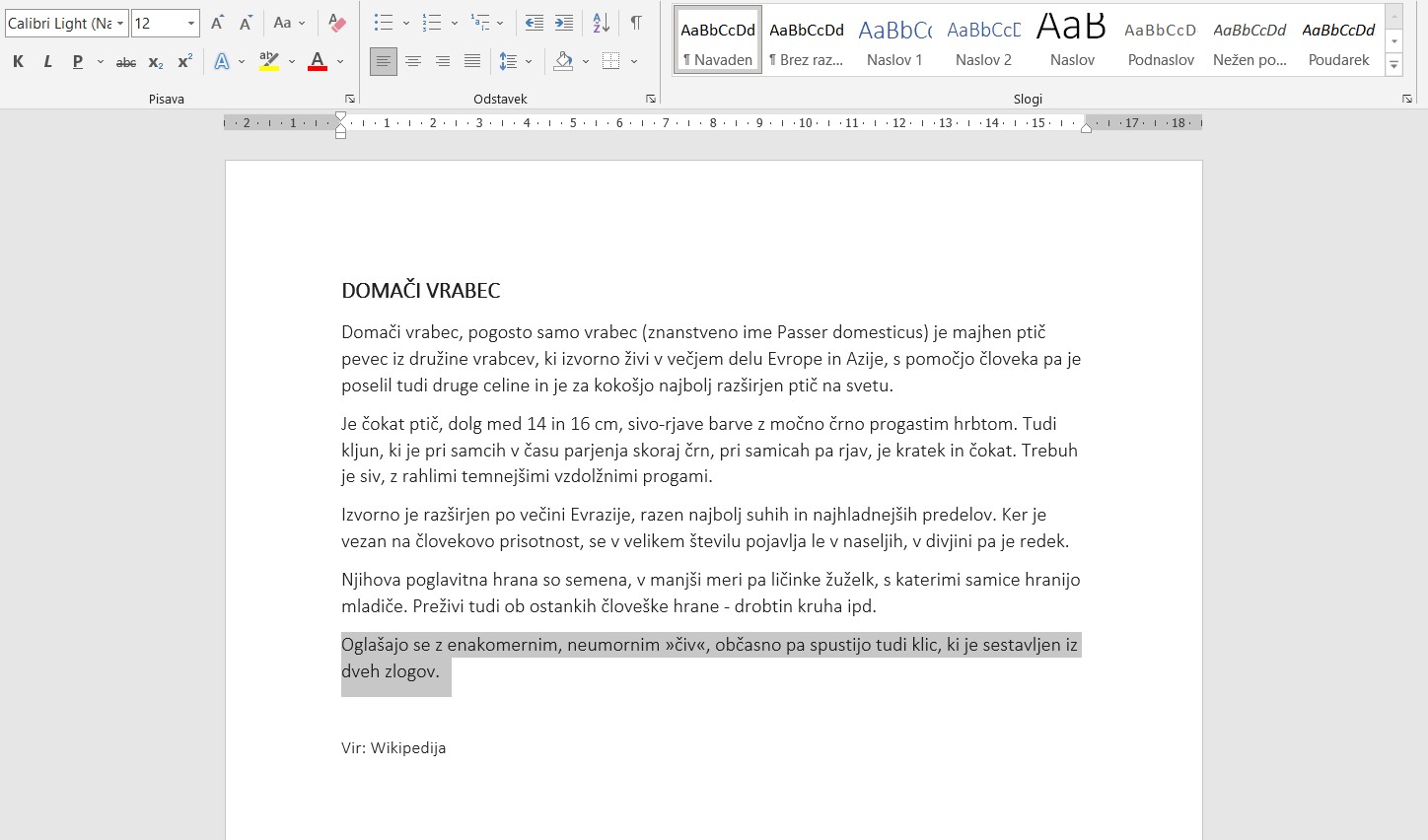
Task: Apply numbered list
Action: tap(432, 23)
